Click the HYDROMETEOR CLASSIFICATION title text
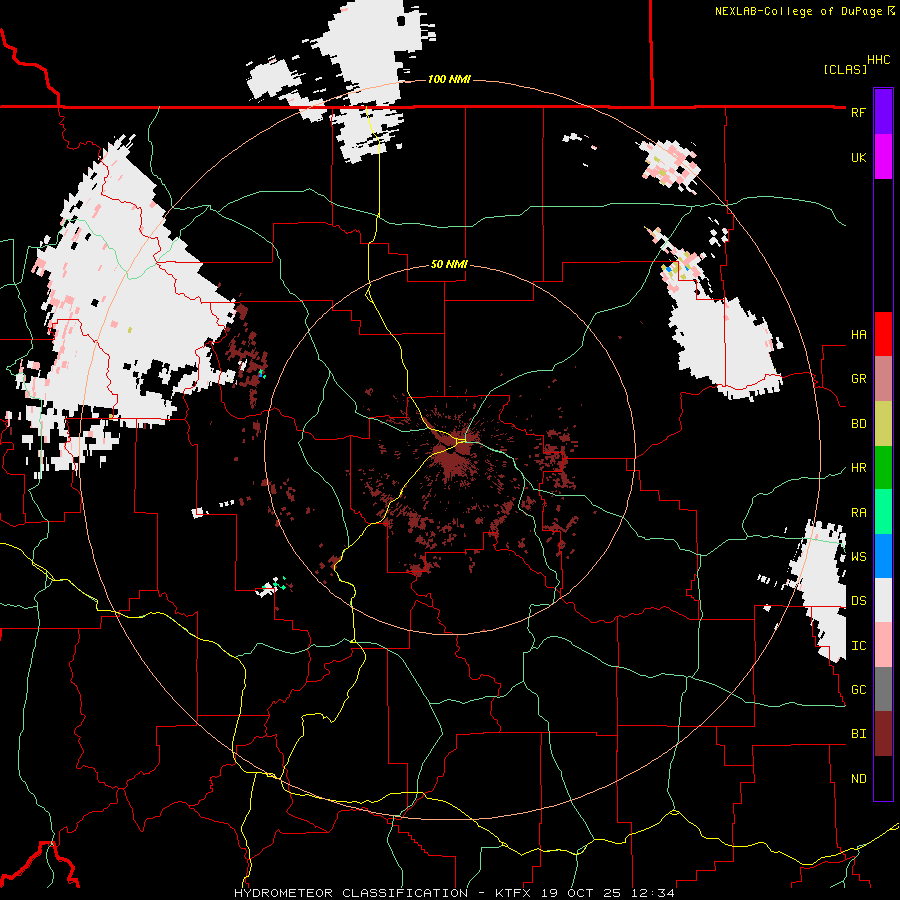 351,893
